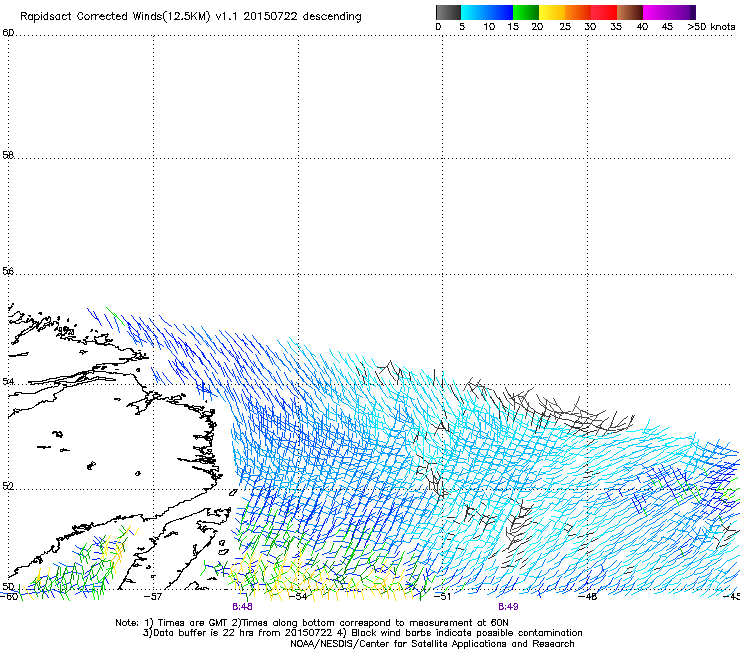Click the '10' label under the color bar
740x650 pixels.
pos(489,27)
